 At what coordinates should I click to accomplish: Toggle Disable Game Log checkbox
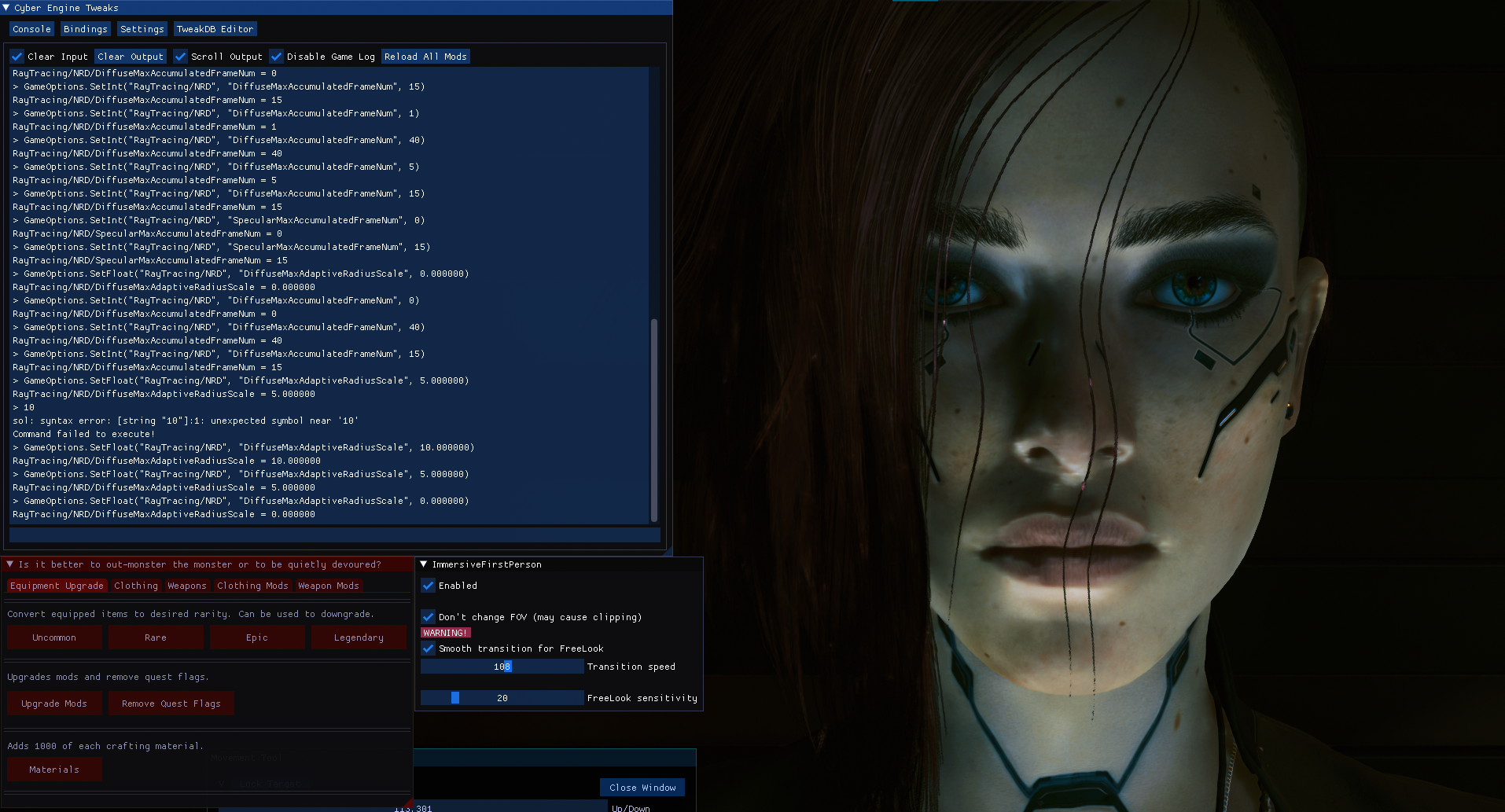click(277, 57)
